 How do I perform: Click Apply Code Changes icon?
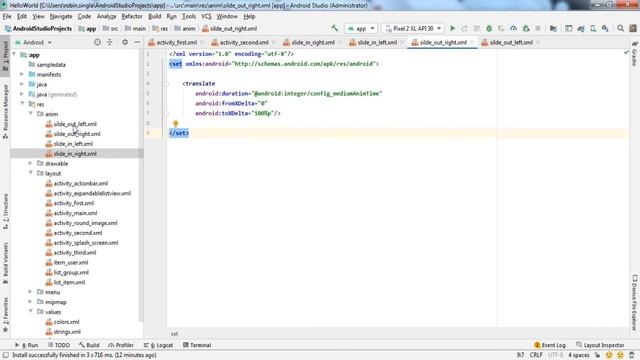tap(477, 29)
